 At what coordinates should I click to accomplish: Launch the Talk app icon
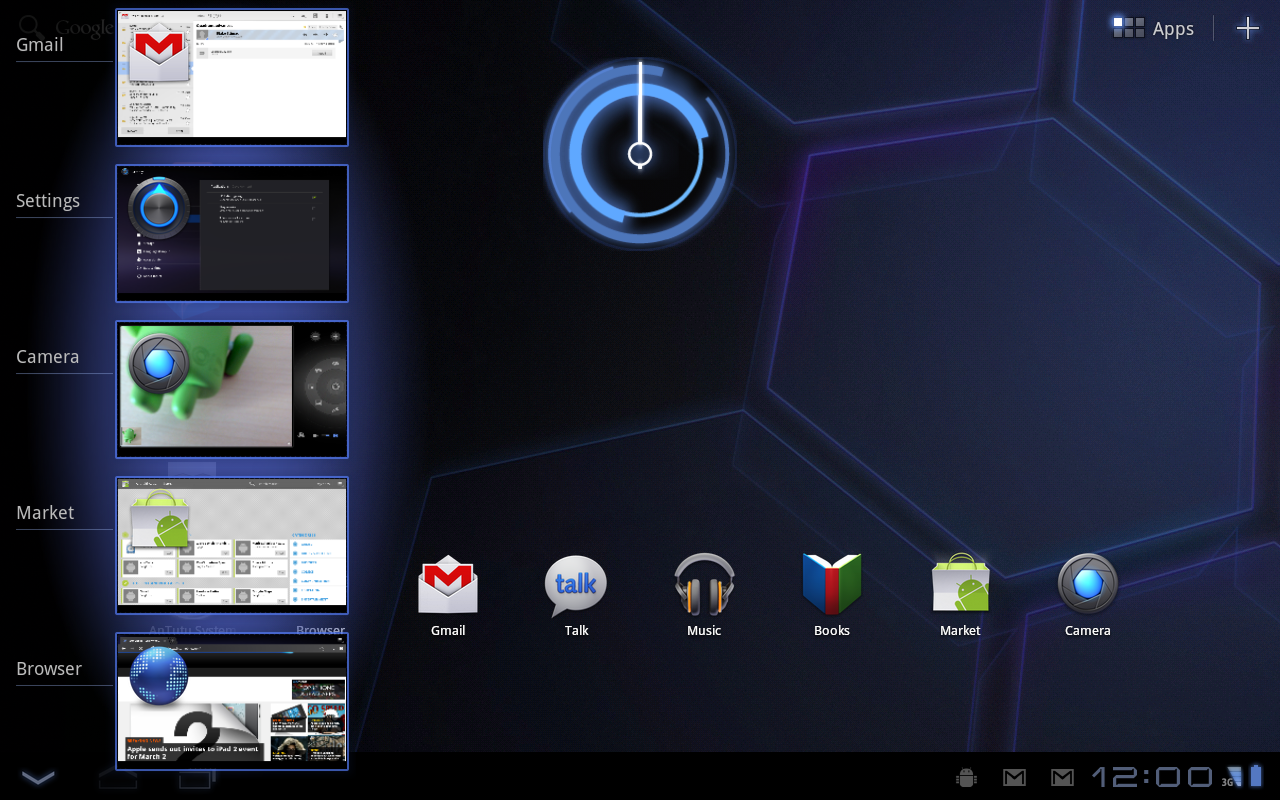pos(576,595)
